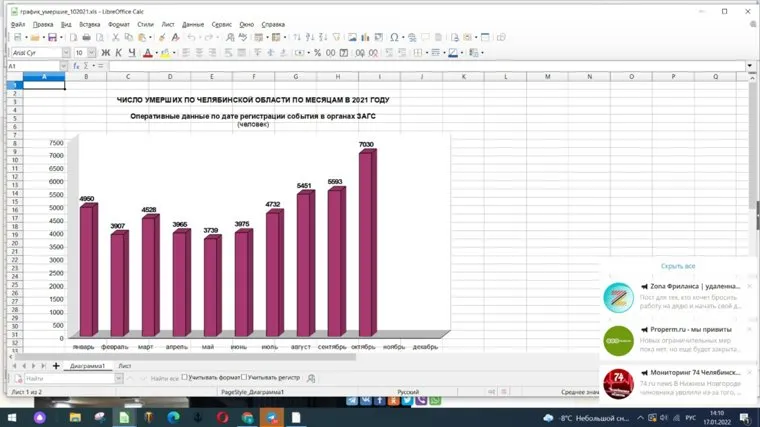Switch to the 'Лист' sheet tab
The width and height of the screenshot is (760, 427).
tap(125, 366)
